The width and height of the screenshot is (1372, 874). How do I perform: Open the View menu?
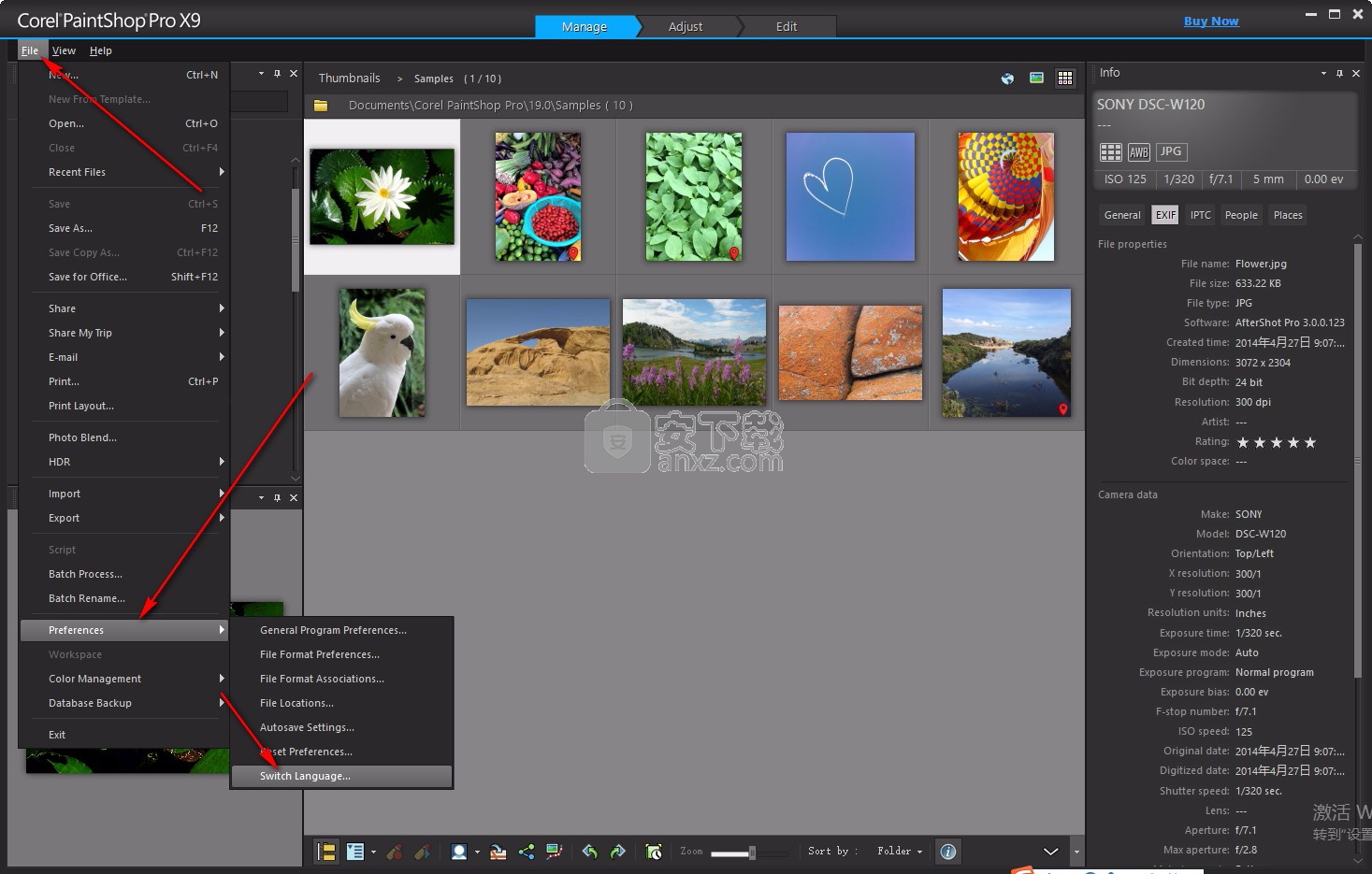[x=64, y=50]
